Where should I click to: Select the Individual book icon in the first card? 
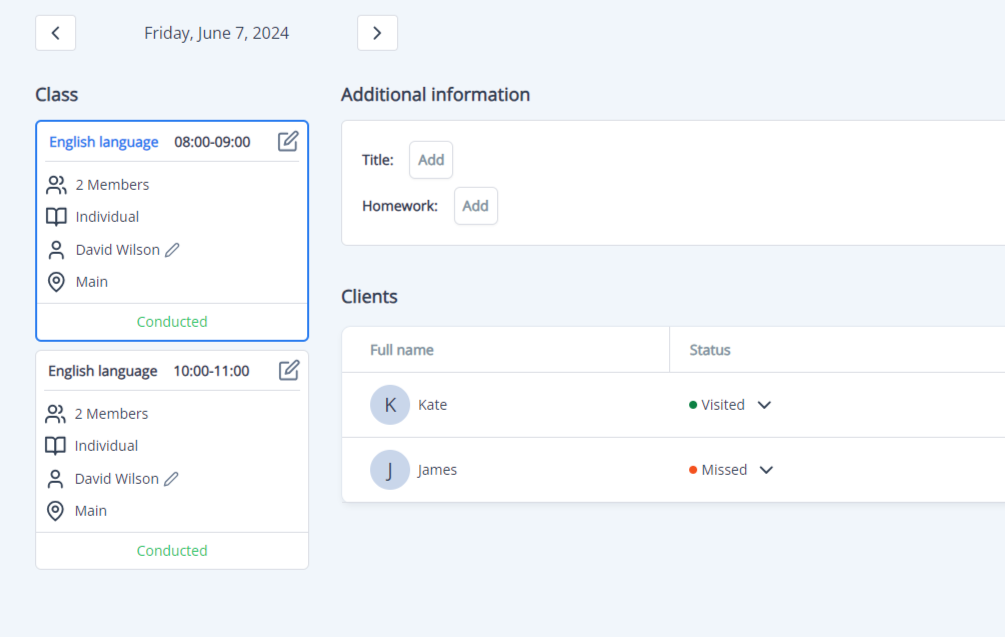pyautogui.click(x=56, y=216)
